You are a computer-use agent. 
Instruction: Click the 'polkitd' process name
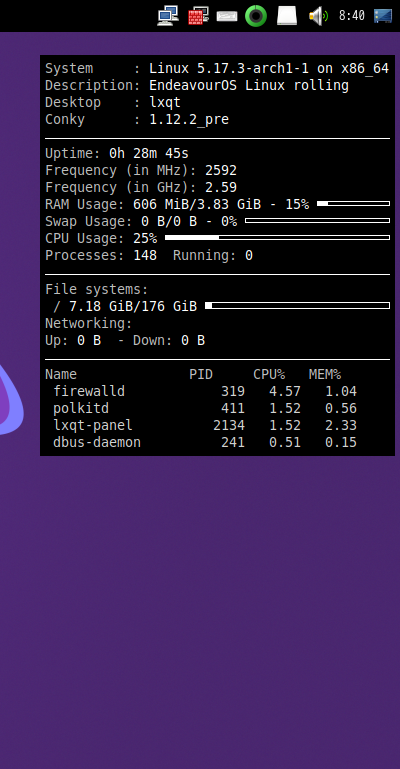(x=81, y=409)
